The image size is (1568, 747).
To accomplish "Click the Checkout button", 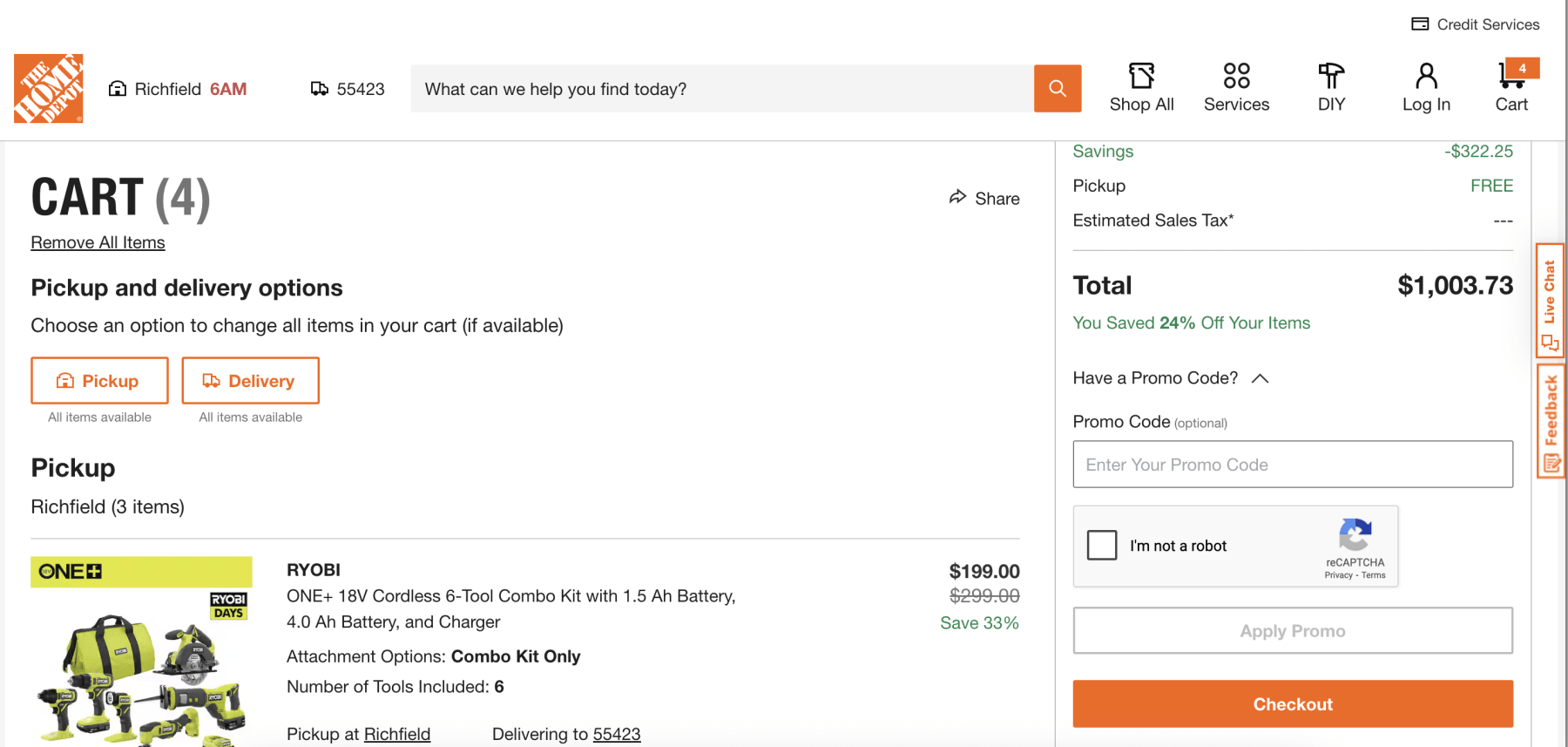I will tap(1293, 703).
